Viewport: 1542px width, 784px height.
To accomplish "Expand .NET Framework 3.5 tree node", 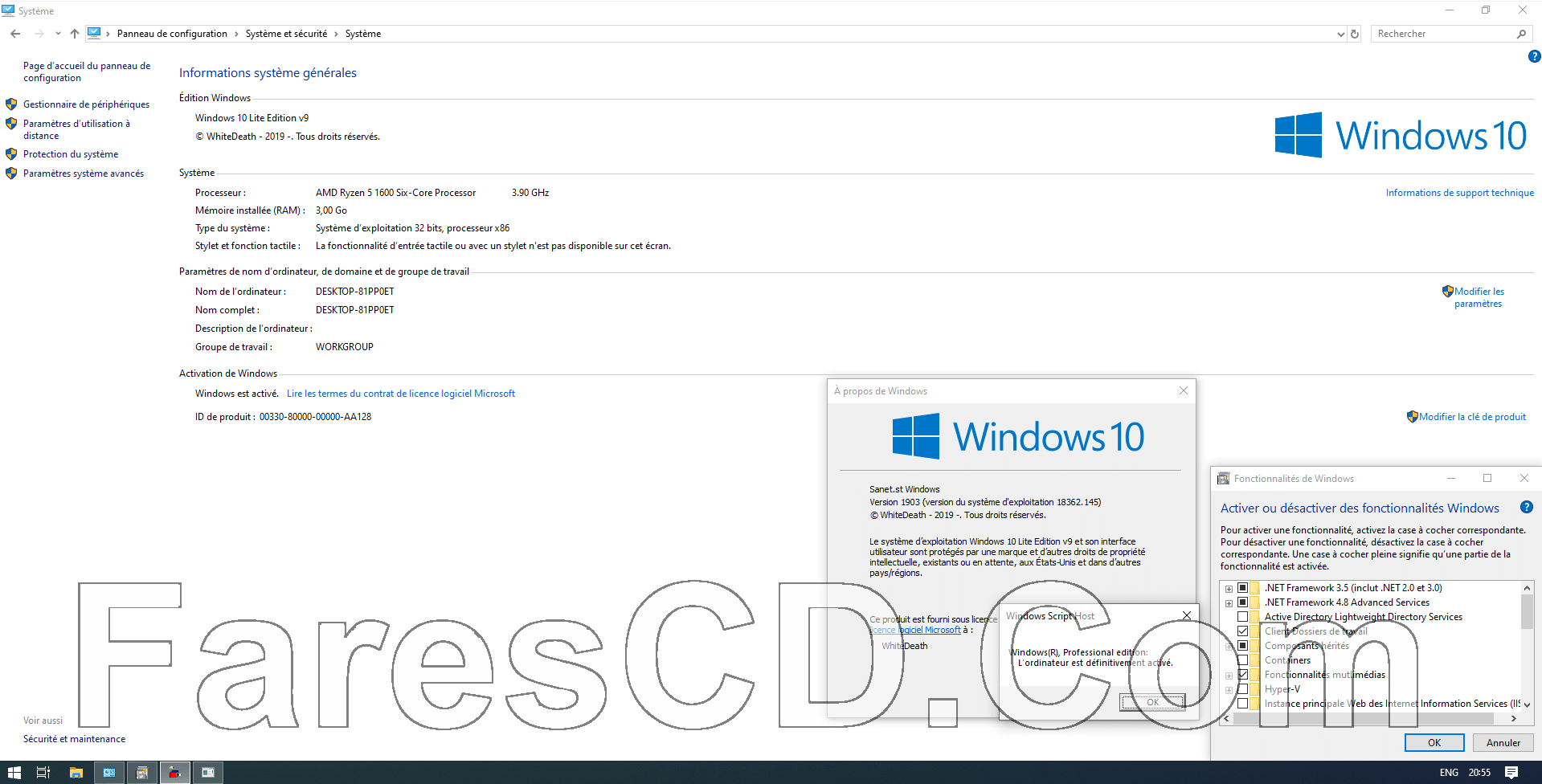I will click(x=1229, y=589).
